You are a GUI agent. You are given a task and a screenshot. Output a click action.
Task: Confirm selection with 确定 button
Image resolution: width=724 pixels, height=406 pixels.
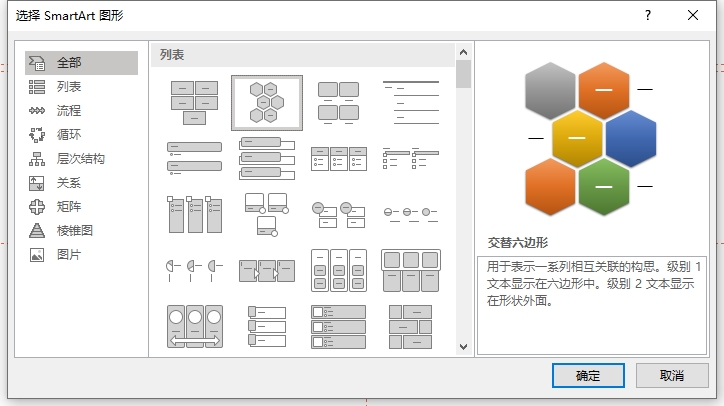(588, 376)
